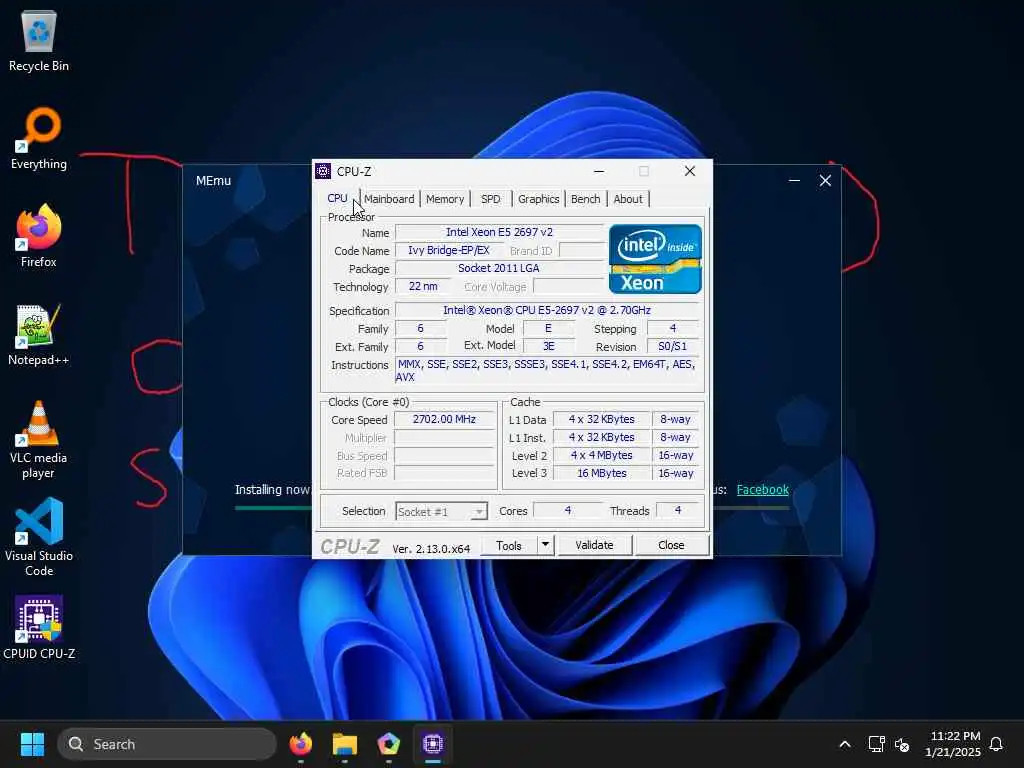Click the MEmu installer taskbar icon
The width and height of the screenshot is (1024, 768).
[389, 744]
